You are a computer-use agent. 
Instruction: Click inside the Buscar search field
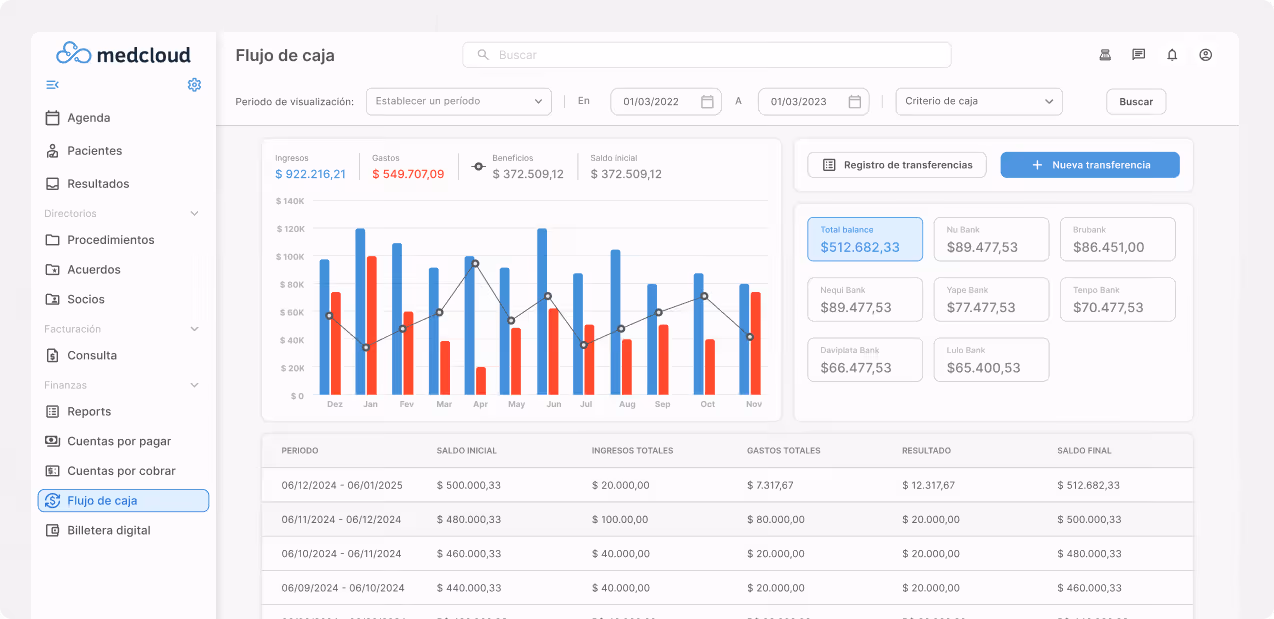pyautogui.click(x=706, y=55)
